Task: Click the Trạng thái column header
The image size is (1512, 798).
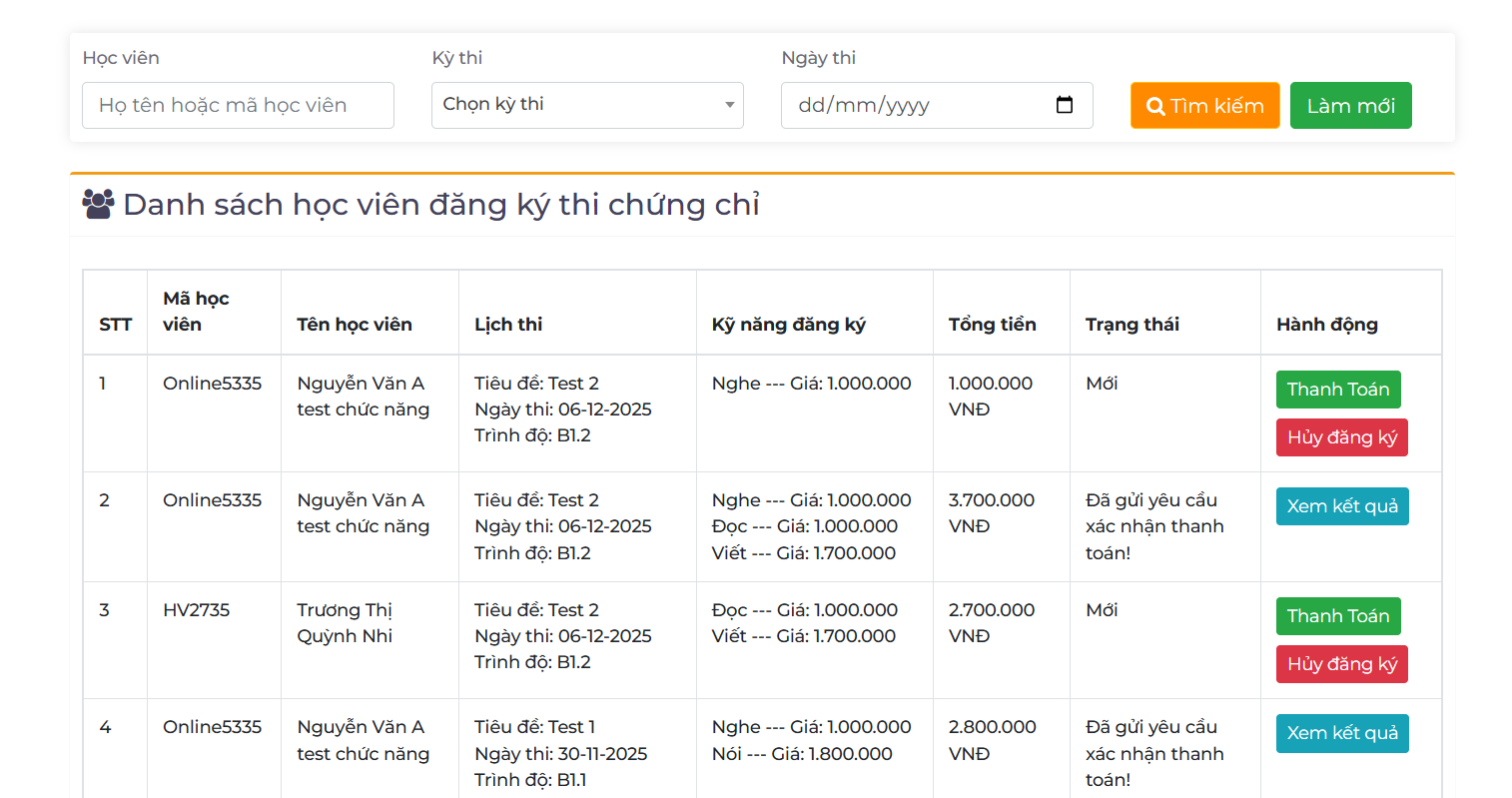Action: tap(1132, 325)
